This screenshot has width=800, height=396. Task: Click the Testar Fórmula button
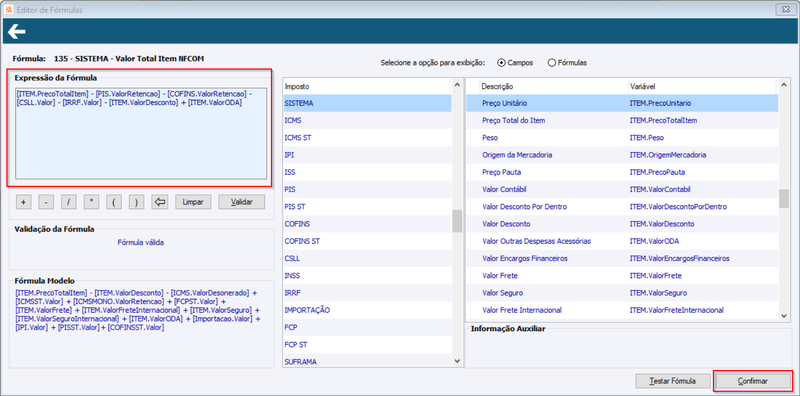[672, 381]
